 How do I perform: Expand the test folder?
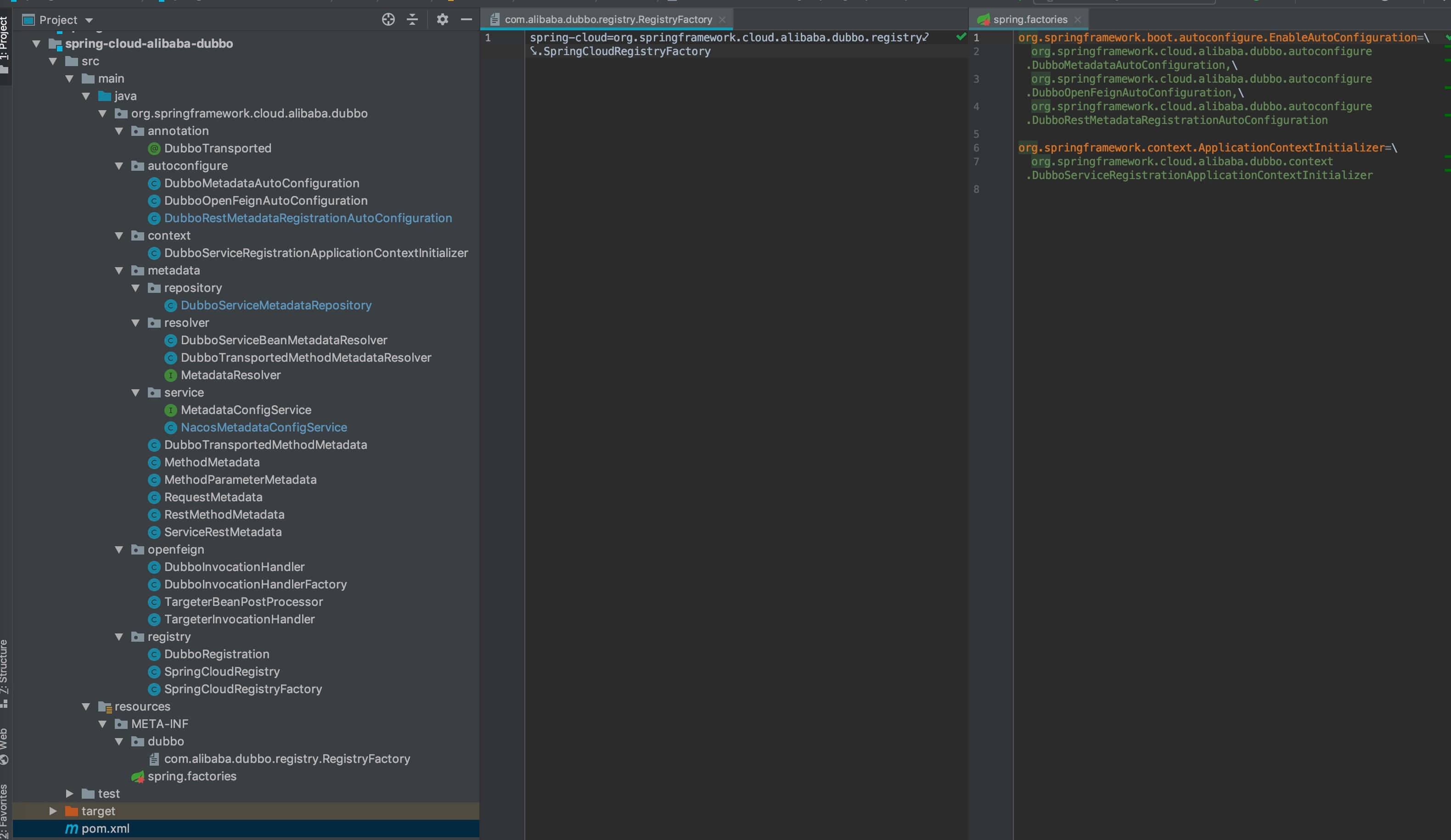pyautogui.click(x=70, y=793)
